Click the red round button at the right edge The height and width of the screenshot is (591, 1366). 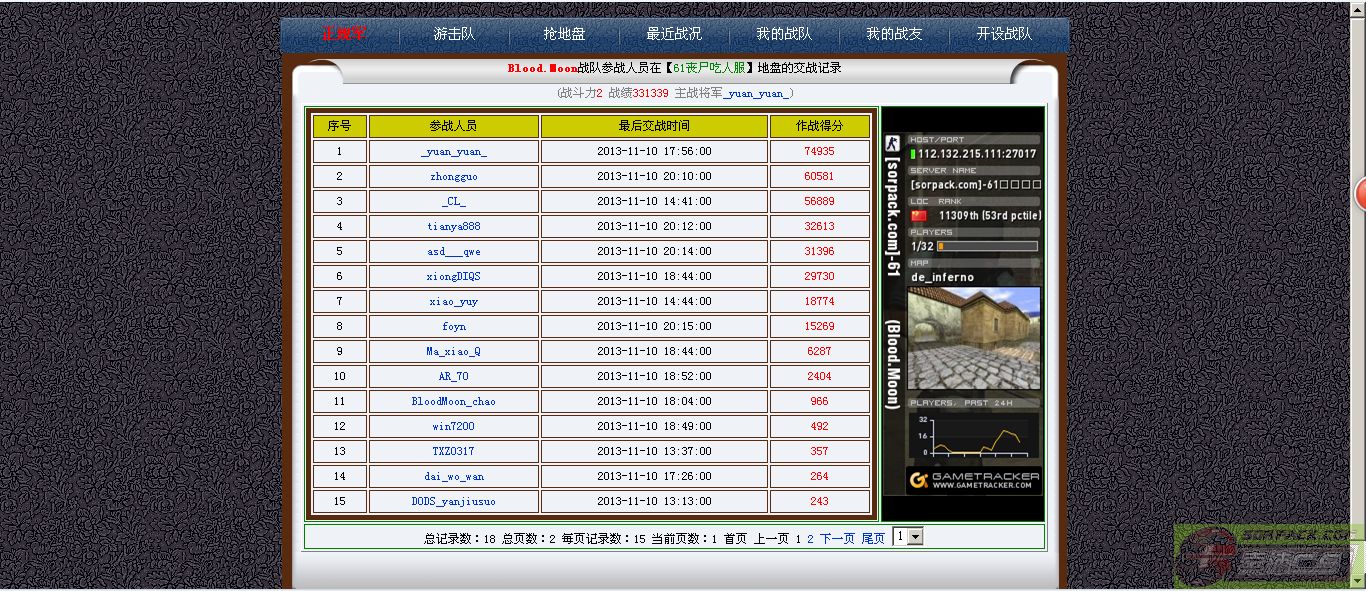pyautogui.click(x=1361, y=195)
